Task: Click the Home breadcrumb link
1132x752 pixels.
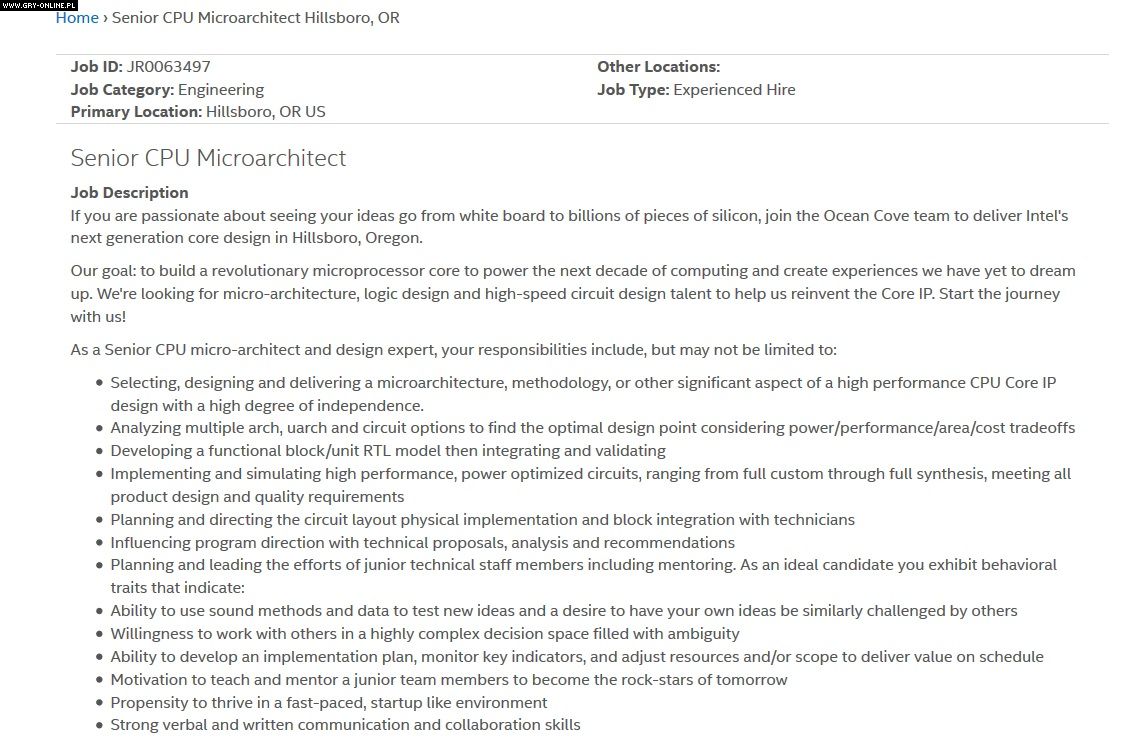Action: tap(77, 18)
